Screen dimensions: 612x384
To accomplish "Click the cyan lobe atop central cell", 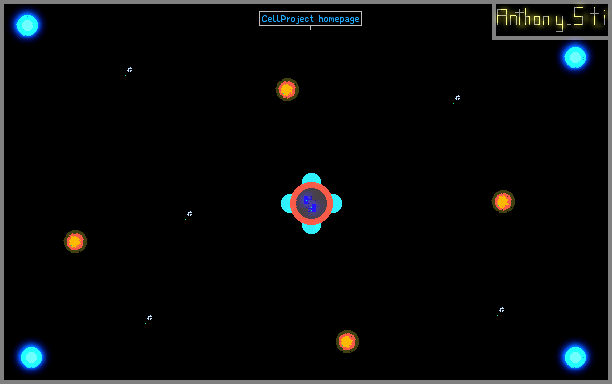I will point(311,178).
